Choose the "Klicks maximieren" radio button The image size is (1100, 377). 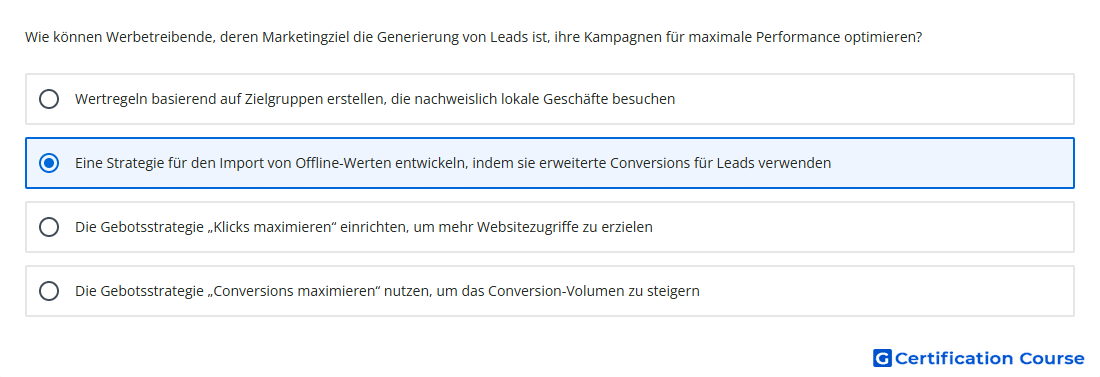coord(49,227)
